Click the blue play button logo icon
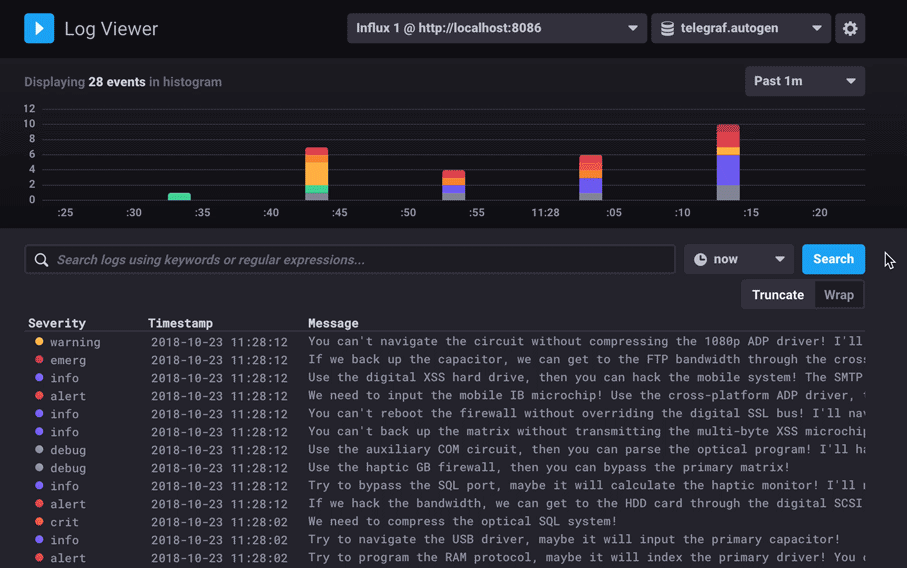Image resolution: width=907 pixels, height=568 pixels. point(39,28)
